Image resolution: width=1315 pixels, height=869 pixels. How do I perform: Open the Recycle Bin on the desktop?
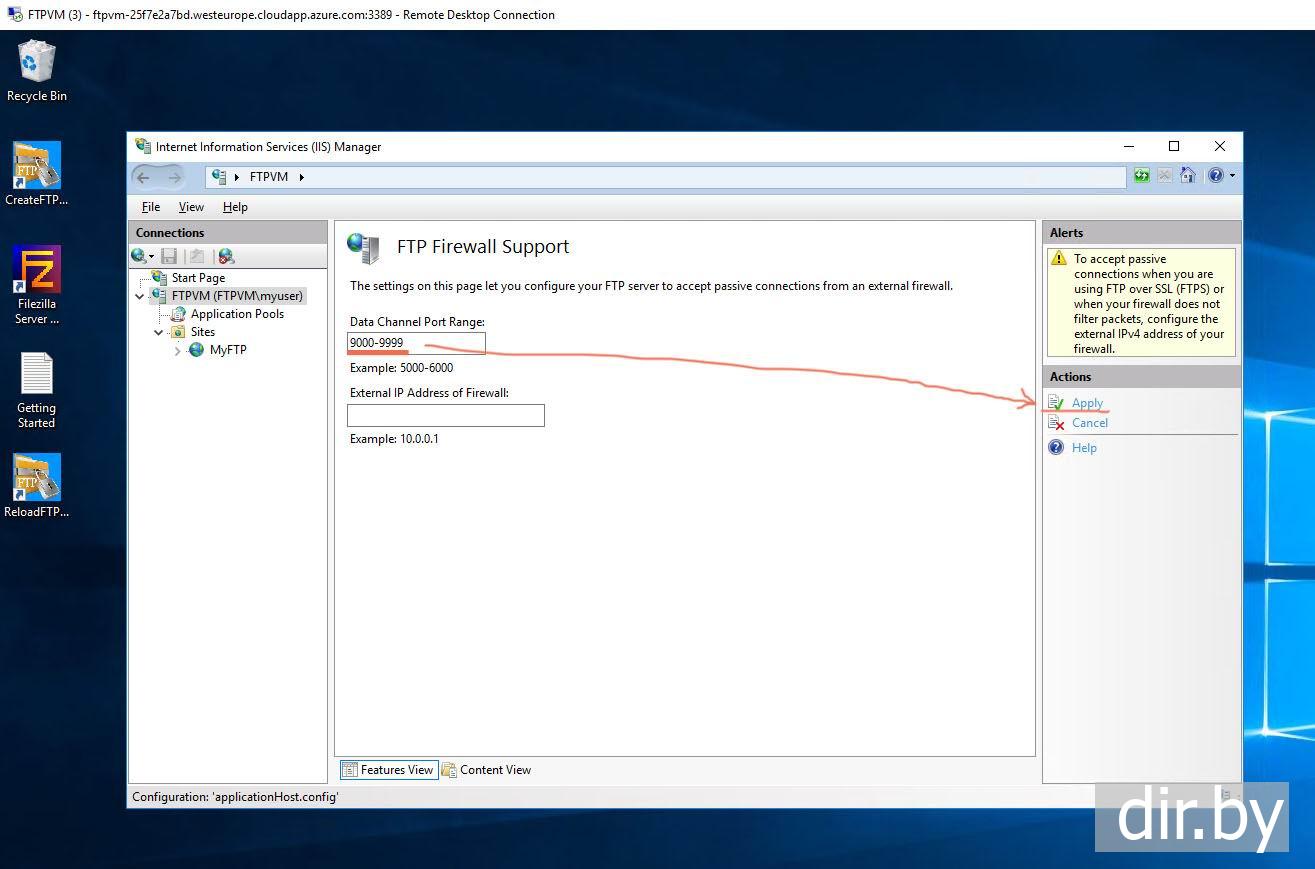coord(37,70)
